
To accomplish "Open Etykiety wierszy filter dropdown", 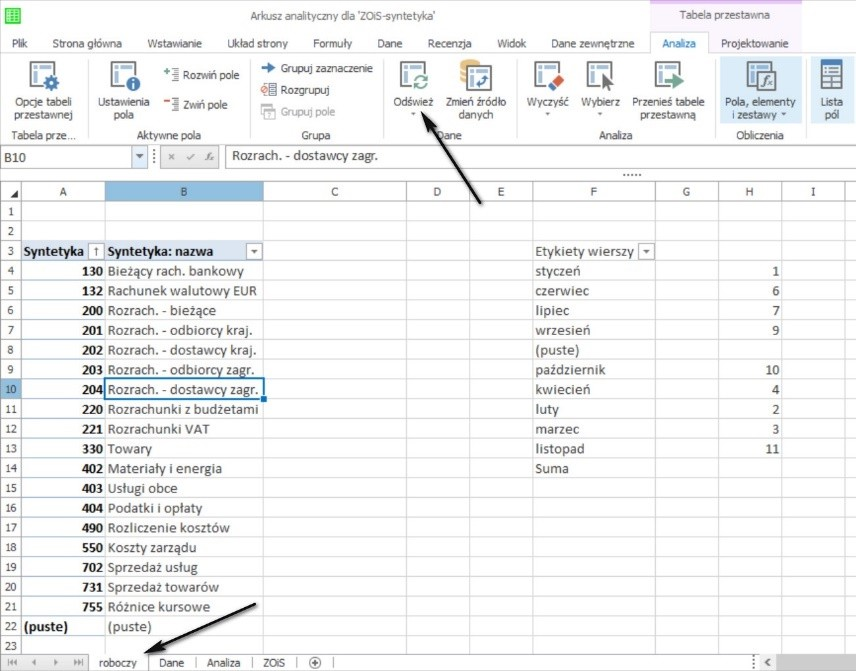I will pyautogui.click(x=646, y=251).
